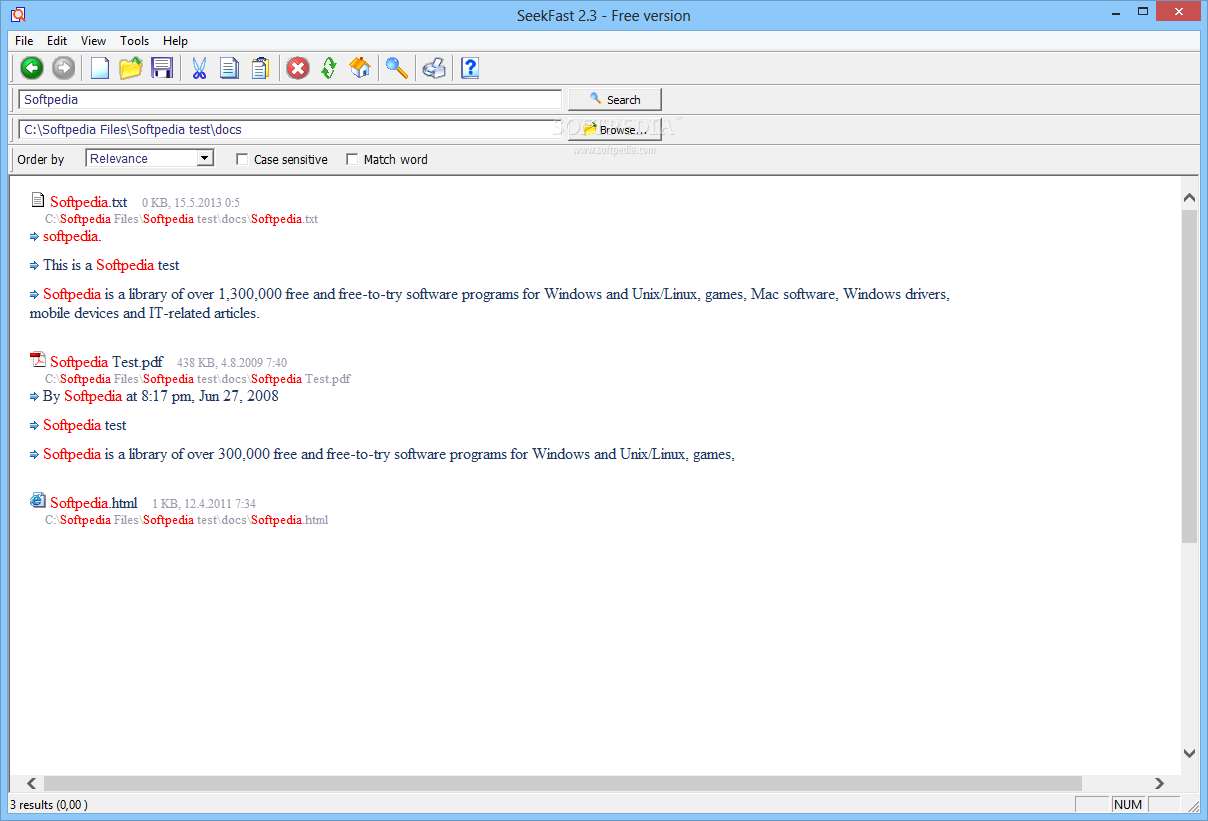Open help with the question mark icon
This screenshot has width=1208, height=821.
pos(470,68)
